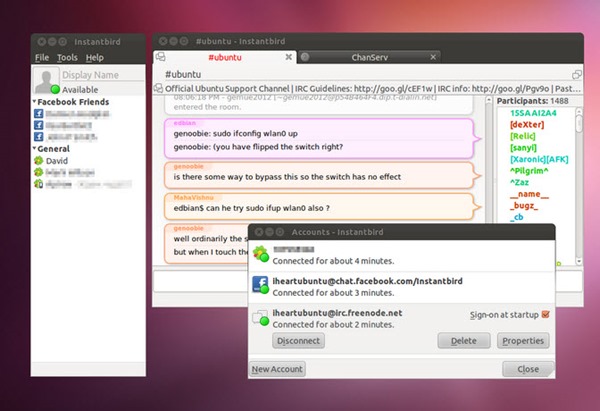Screen dimensions: 600x411
Task: Click the user avatar in buddy list
Action: tap(46, 80)
